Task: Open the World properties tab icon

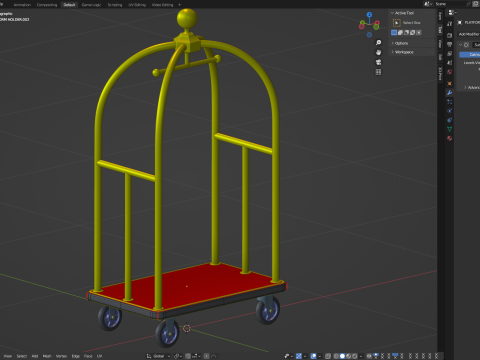Action: 449,72
